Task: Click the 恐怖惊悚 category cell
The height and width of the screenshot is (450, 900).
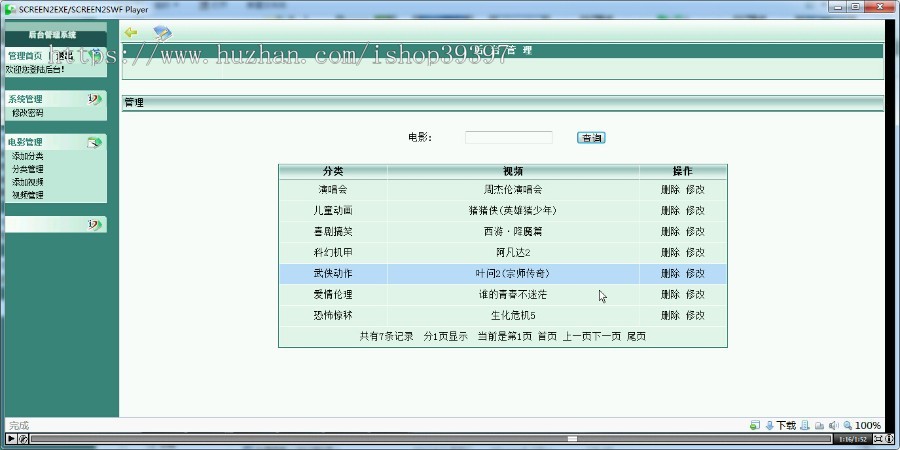Action: 333,316
